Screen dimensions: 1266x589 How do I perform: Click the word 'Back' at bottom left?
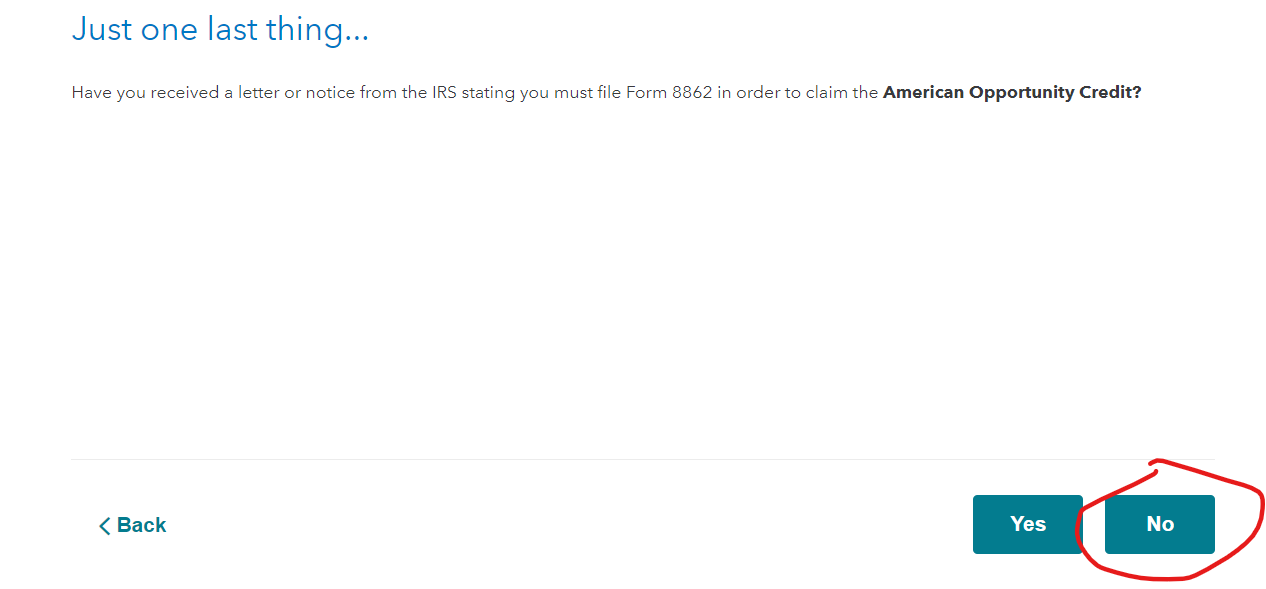pos(142,525)
